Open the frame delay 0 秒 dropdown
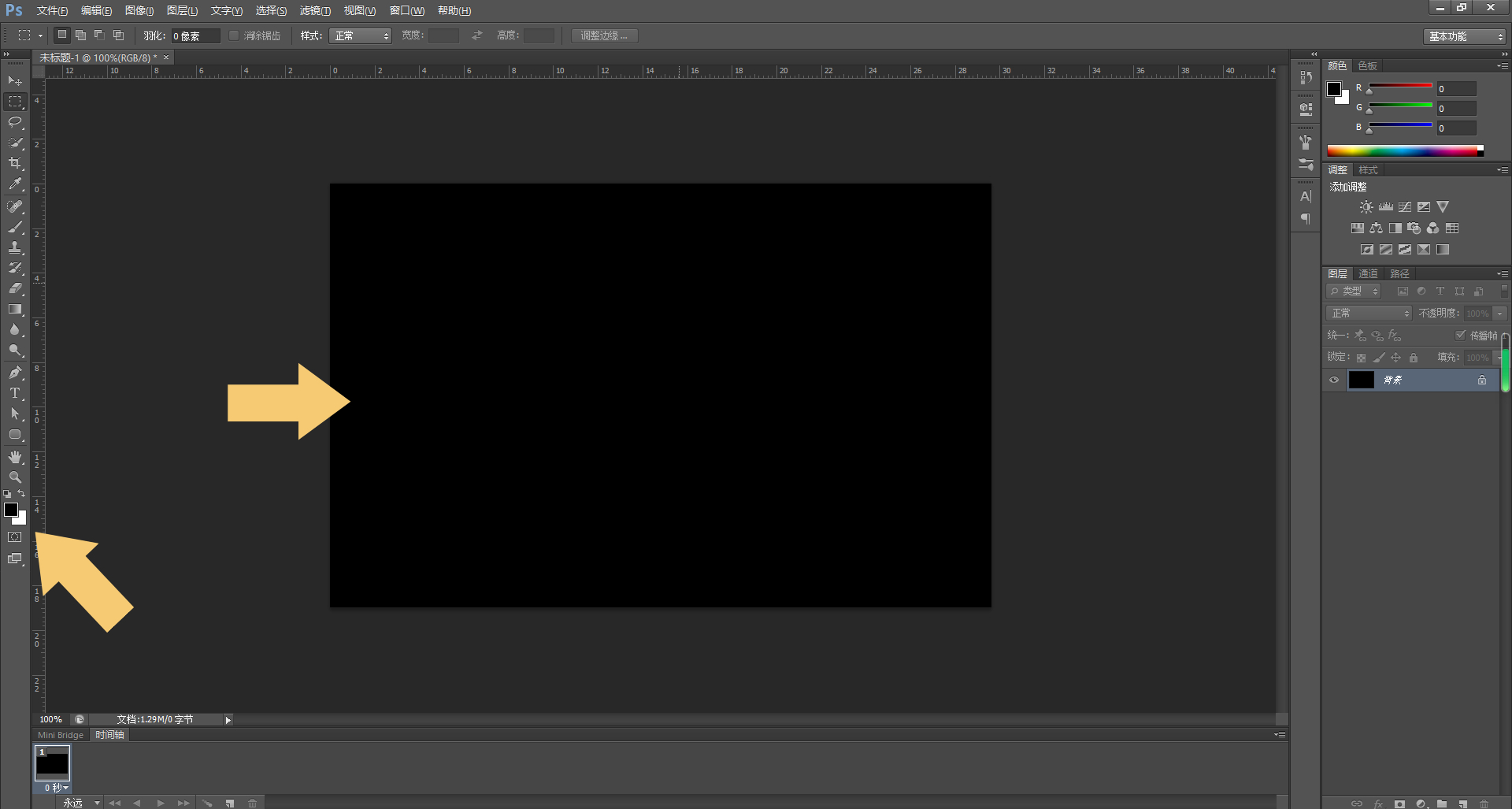 click(x=56, y=788)
